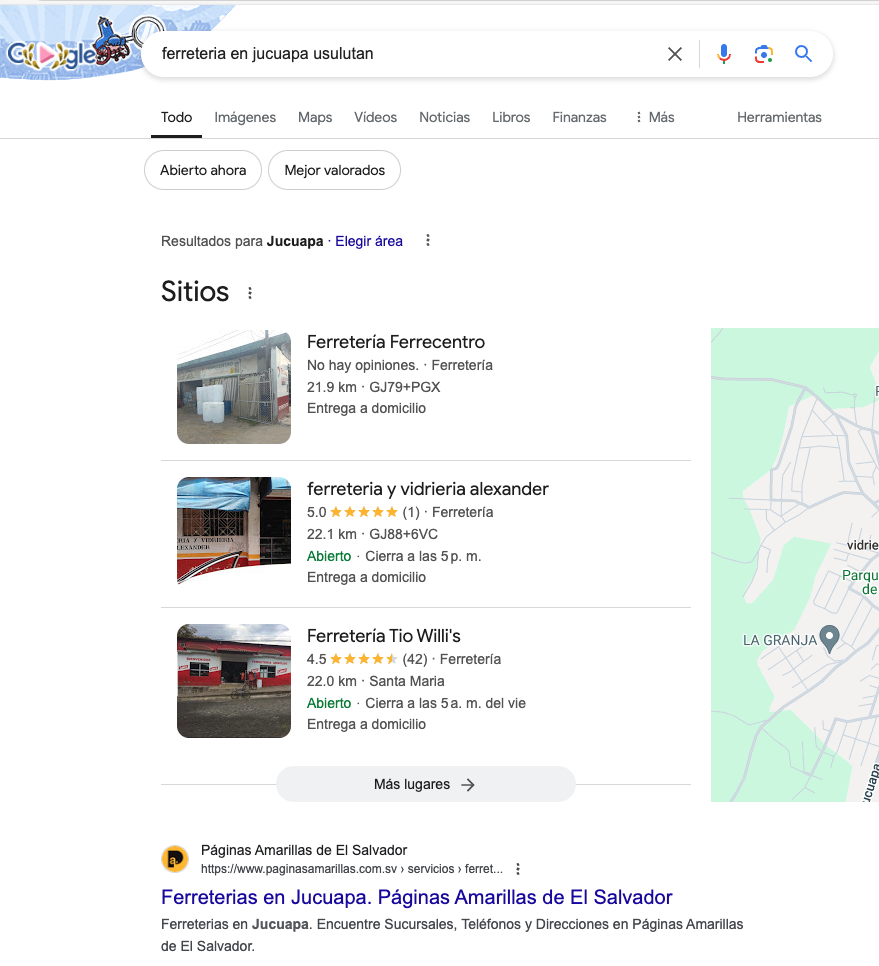Open the Ferretería Ferrecentro listing title

(x=395, y=342)
